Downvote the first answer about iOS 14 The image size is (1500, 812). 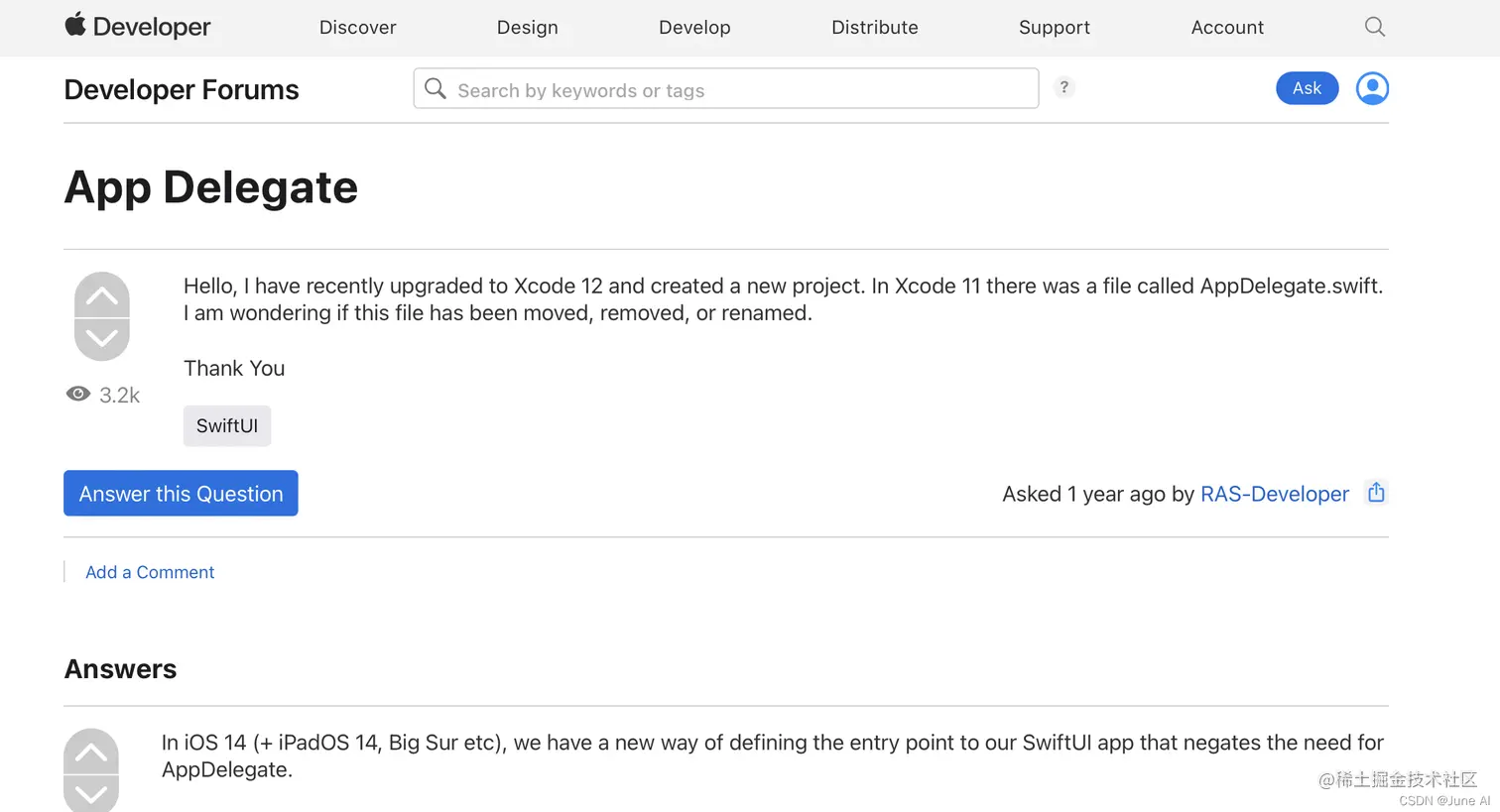[x=91, y=793]
